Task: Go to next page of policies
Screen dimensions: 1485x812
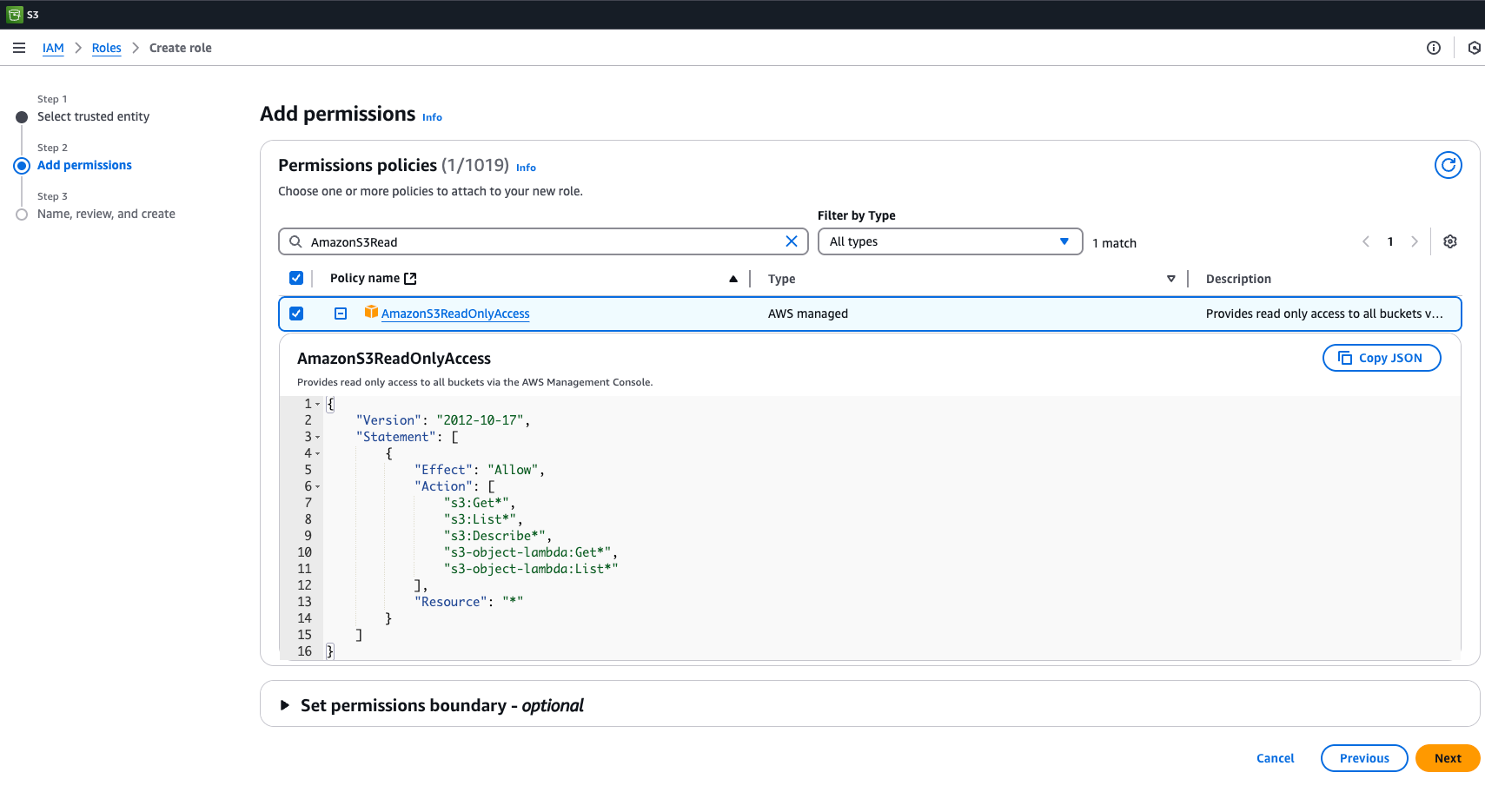Action: (x=1415, y=241)
